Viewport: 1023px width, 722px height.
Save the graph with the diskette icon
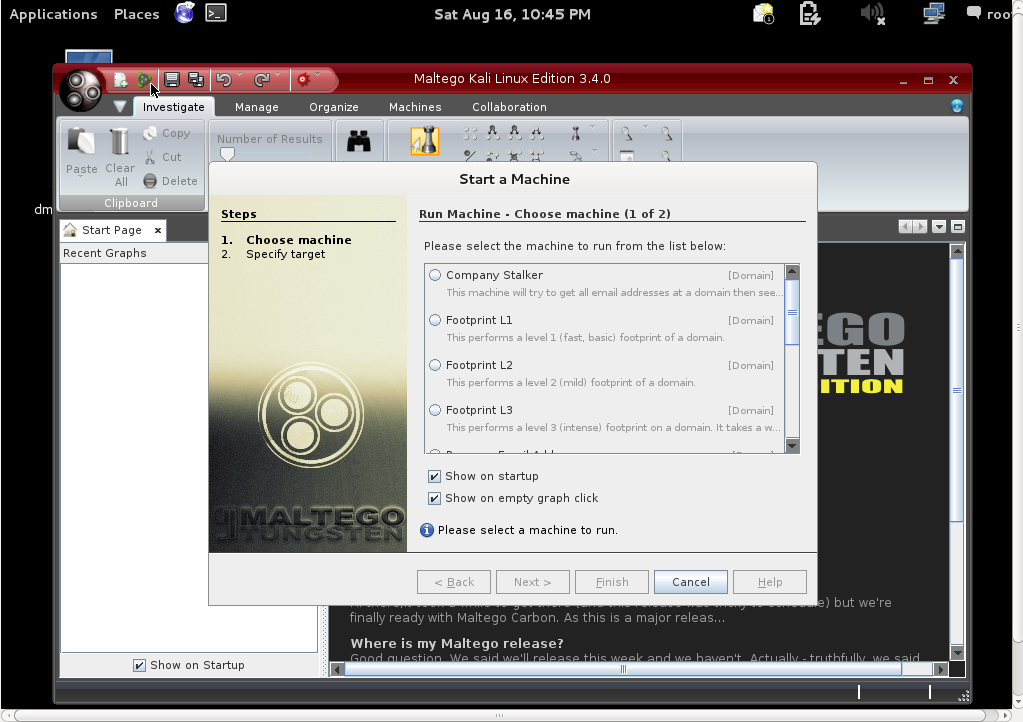tap(172, 80)
